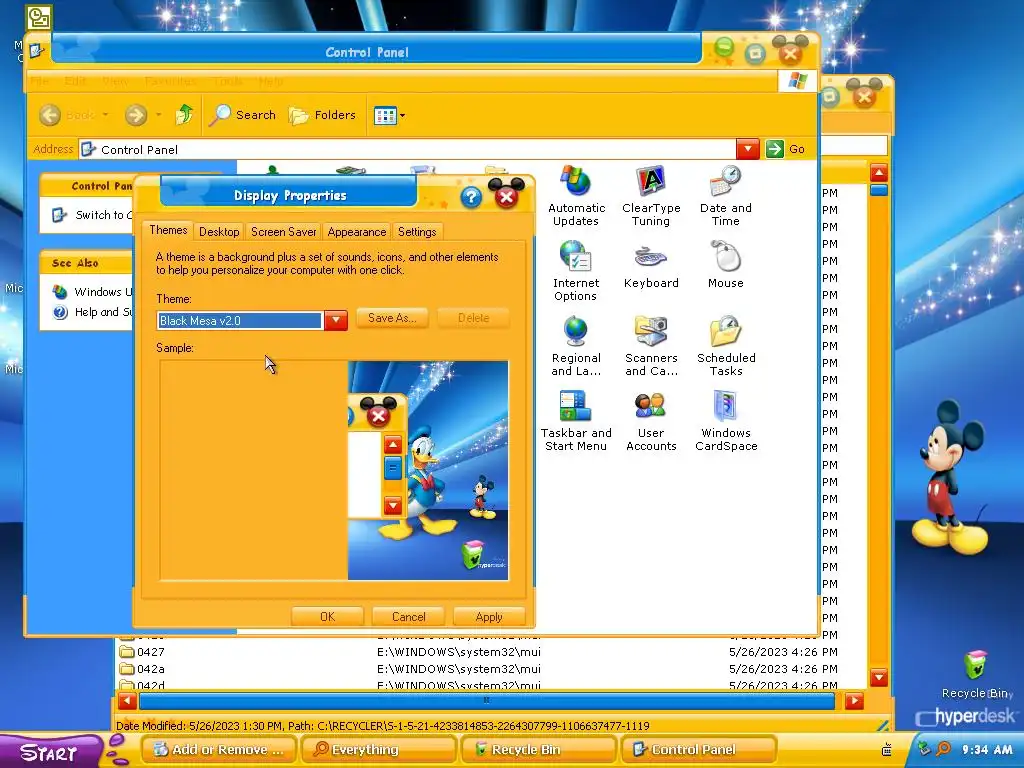Open Regional and Language icon
Viewport: 1024px width, 768px height.
tap(576, 345)
